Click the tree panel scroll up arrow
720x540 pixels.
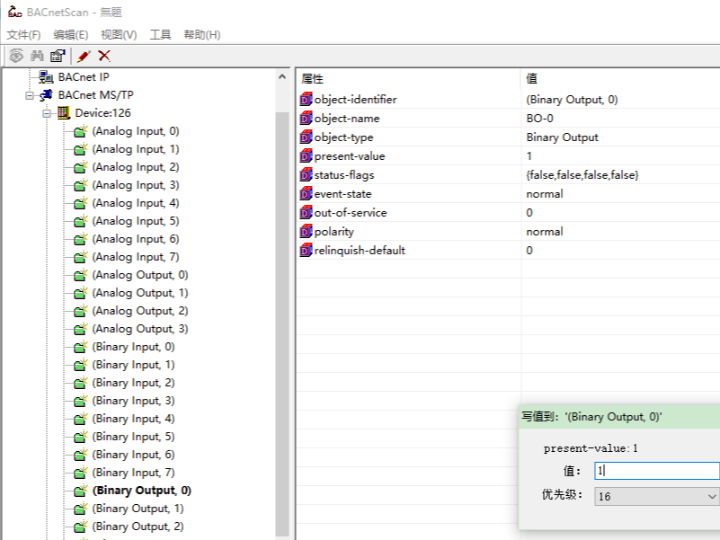[282, 77]
